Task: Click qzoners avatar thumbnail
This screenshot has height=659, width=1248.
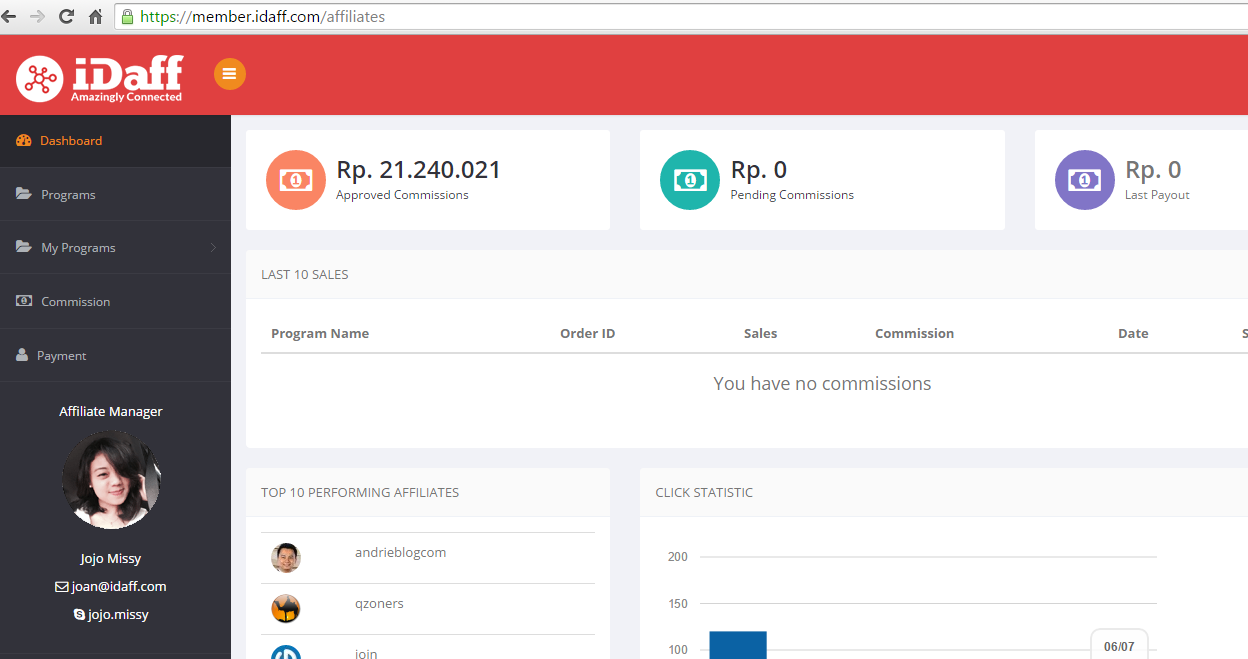Action: pyautogui.click(x=286, y=608)
